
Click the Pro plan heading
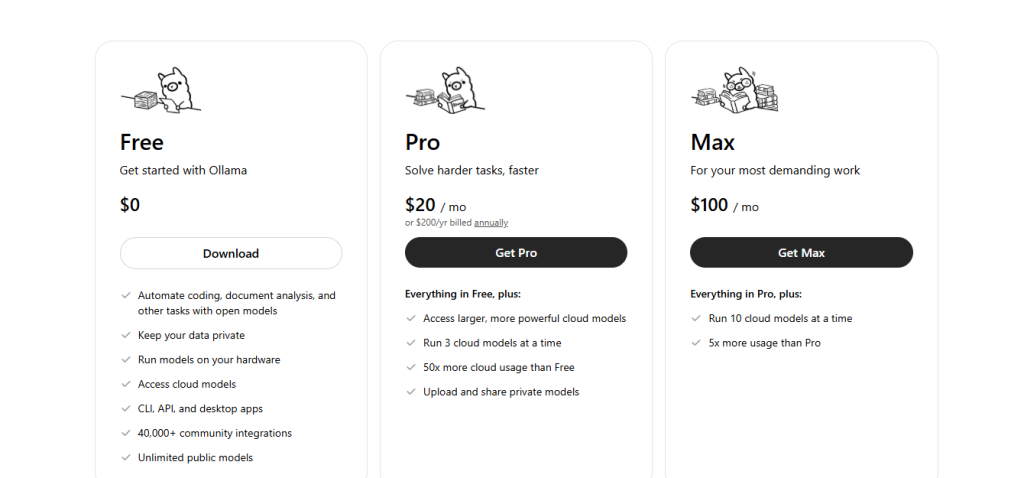pos(423,142)
